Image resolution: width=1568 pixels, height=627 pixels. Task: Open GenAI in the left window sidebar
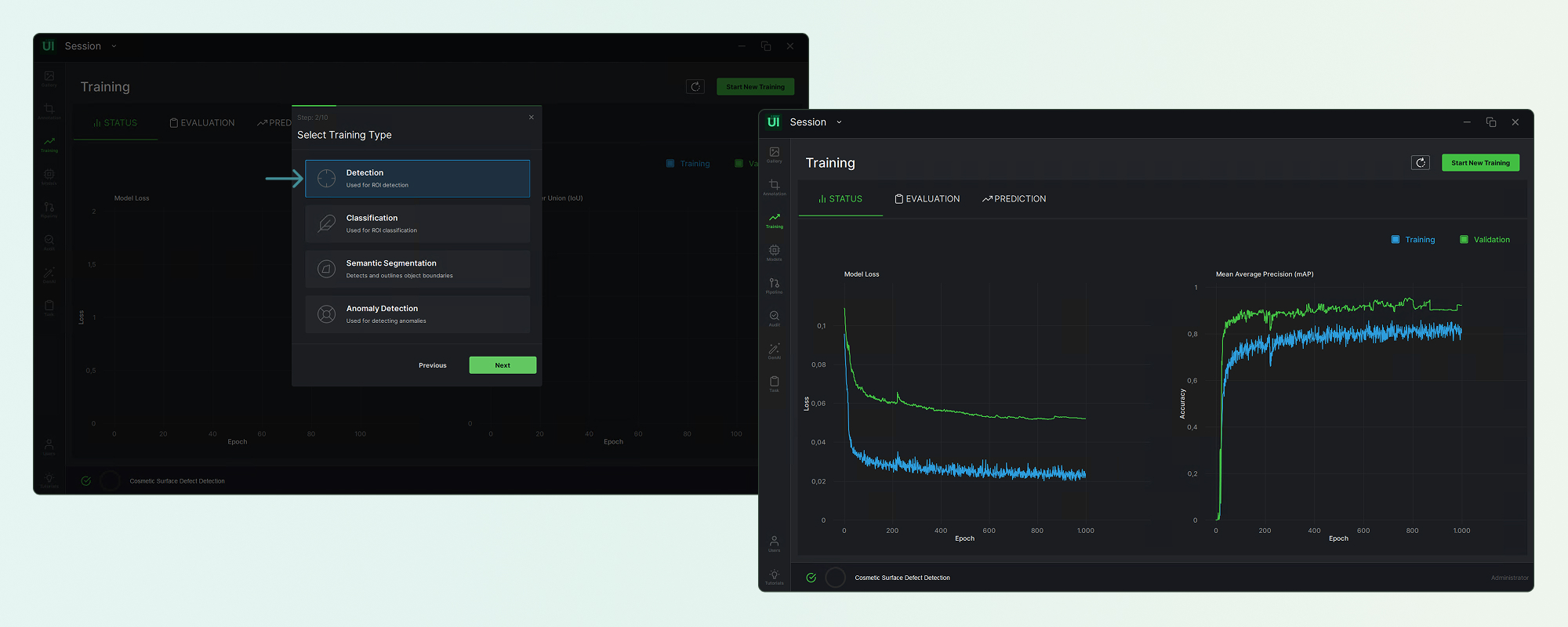point(49,275)
